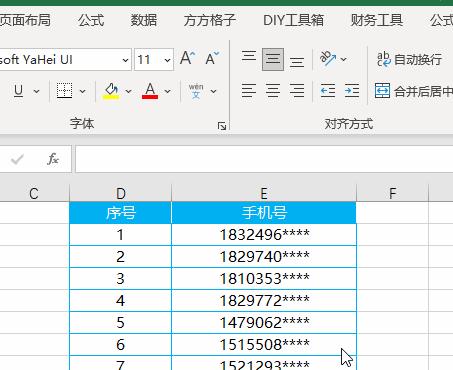Select serial number cell 5
Image resolution: width=453 pixels, height=370 pixels.
click(120, 323)
